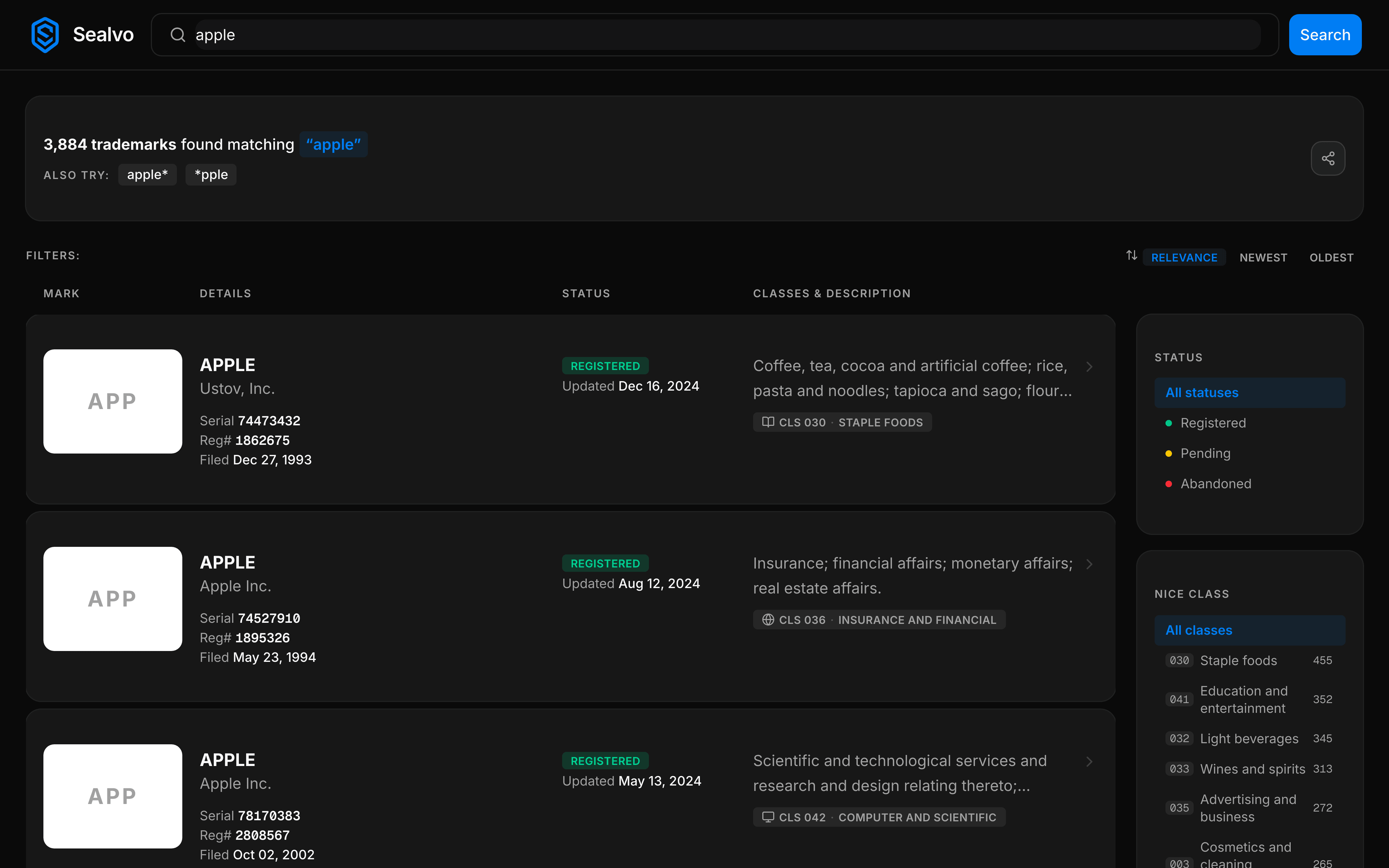Try the apple* suggestion chip
1389x868 pixels.
[x=148, y=175]
